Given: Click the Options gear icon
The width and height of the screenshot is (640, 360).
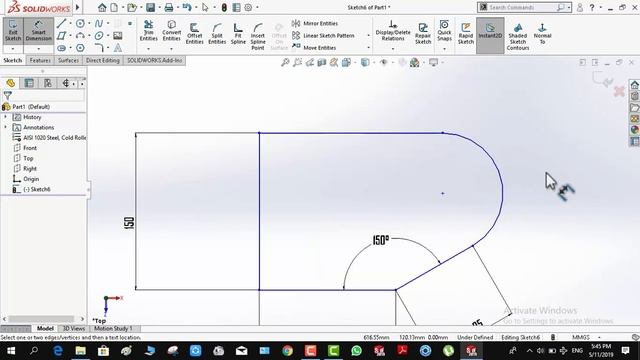Looking at the screenshot, I should click(248, 7).
